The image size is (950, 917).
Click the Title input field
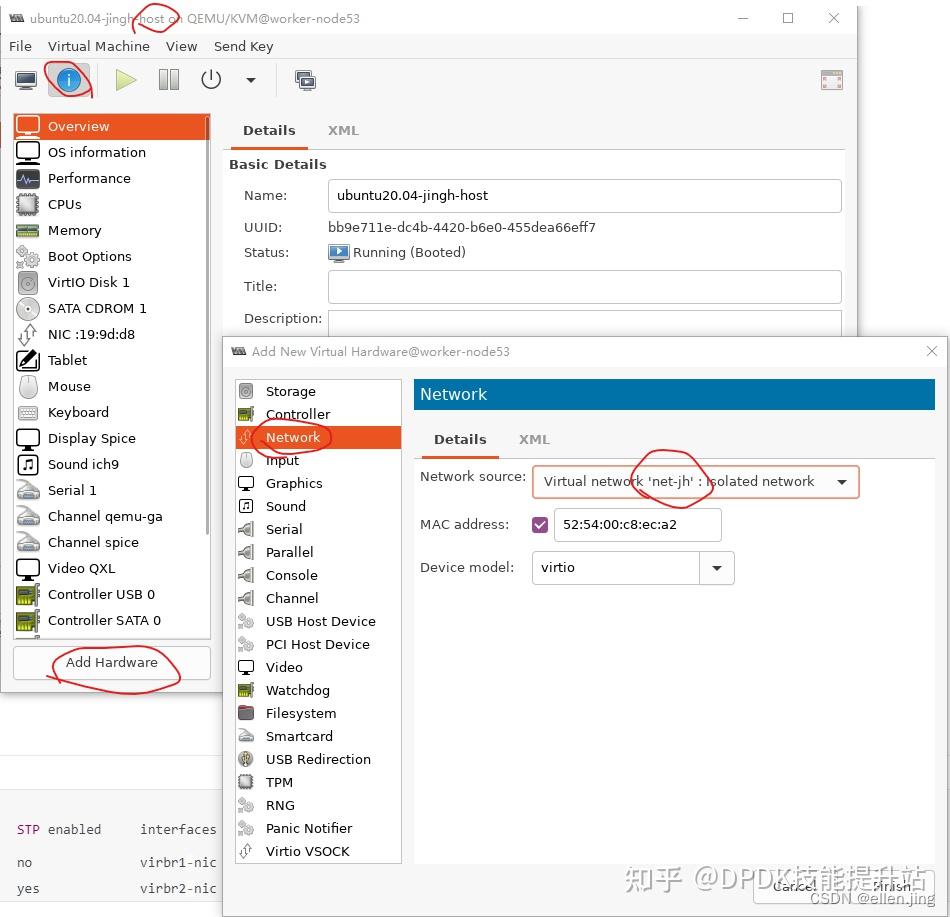tap(585, 287)
